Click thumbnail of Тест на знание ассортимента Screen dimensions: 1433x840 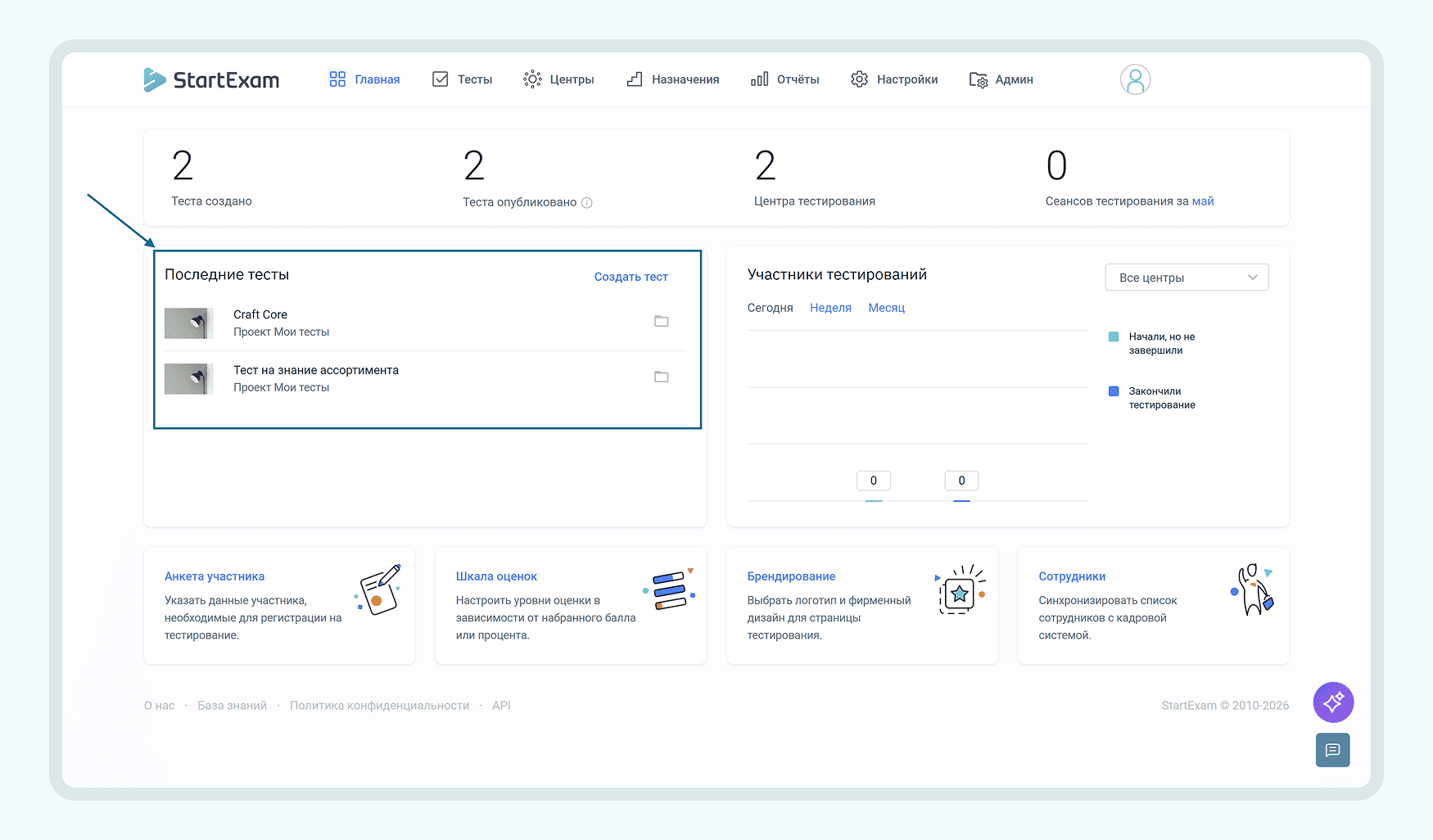pos(189,379)
